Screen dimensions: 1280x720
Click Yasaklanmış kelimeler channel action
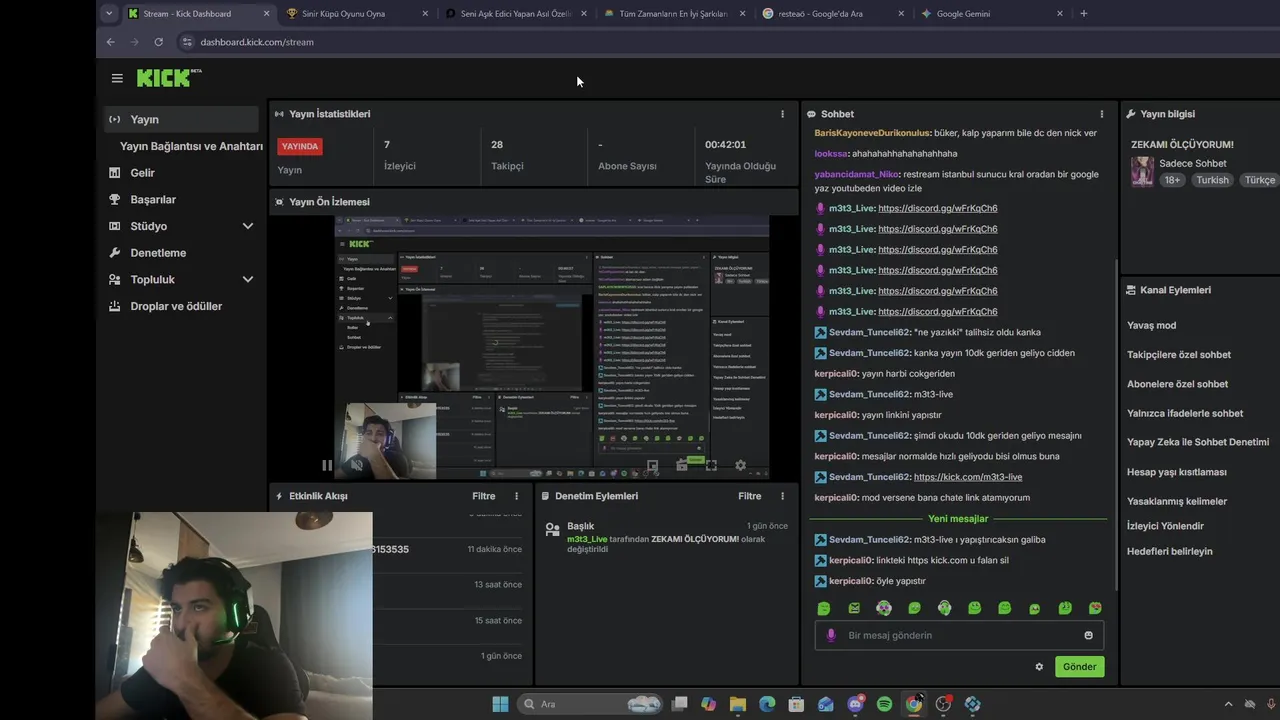[x=1176, y=501]
